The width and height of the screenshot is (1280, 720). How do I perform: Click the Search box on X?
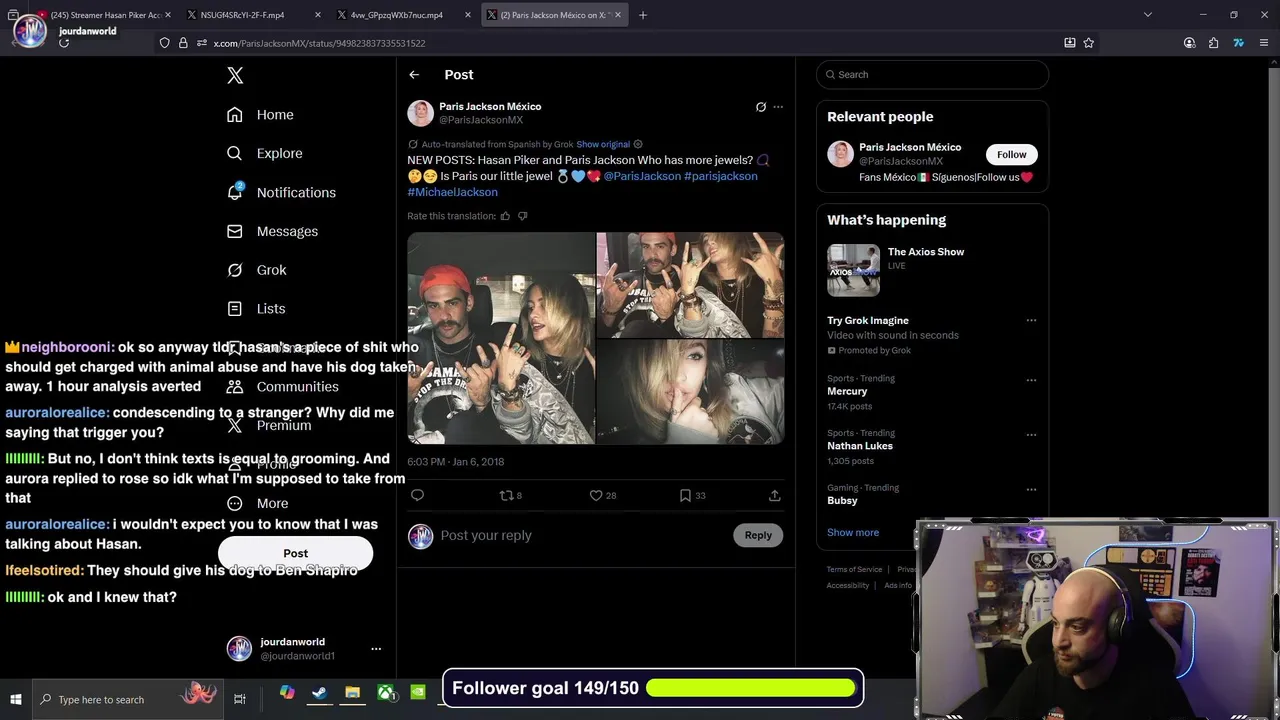(x=932, y=75)
